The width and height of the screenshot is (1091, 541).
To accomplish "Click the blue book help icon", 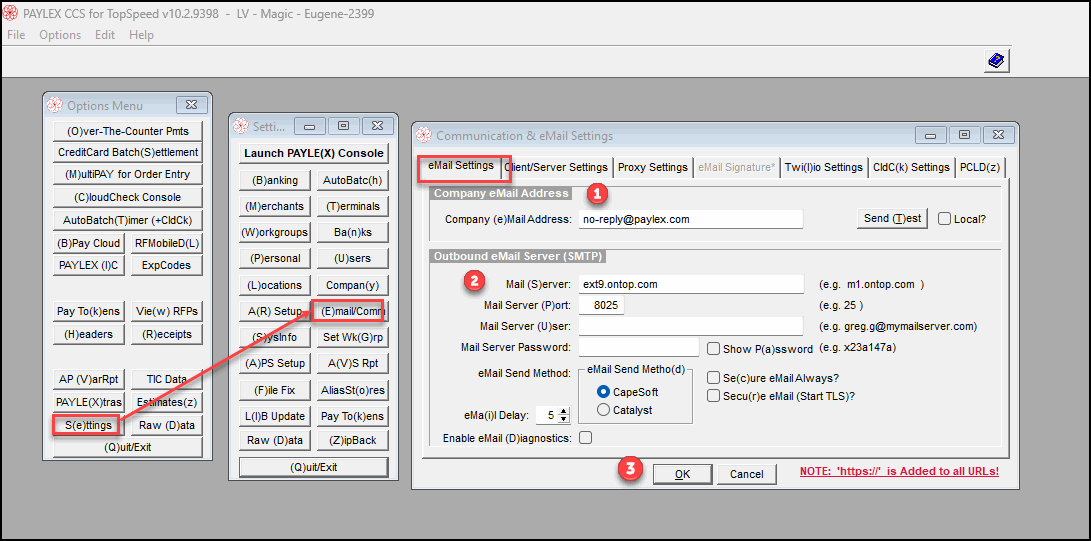I will pyautogui.click(x=997, y=61).
